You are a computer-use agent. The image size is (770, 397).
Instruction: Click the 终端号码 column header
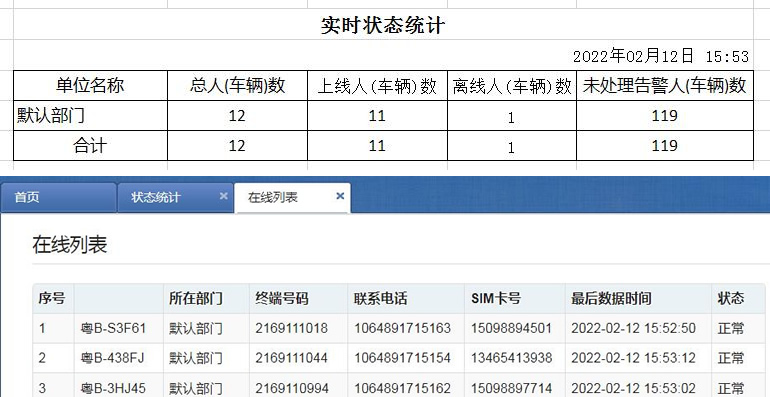(299, 298)
